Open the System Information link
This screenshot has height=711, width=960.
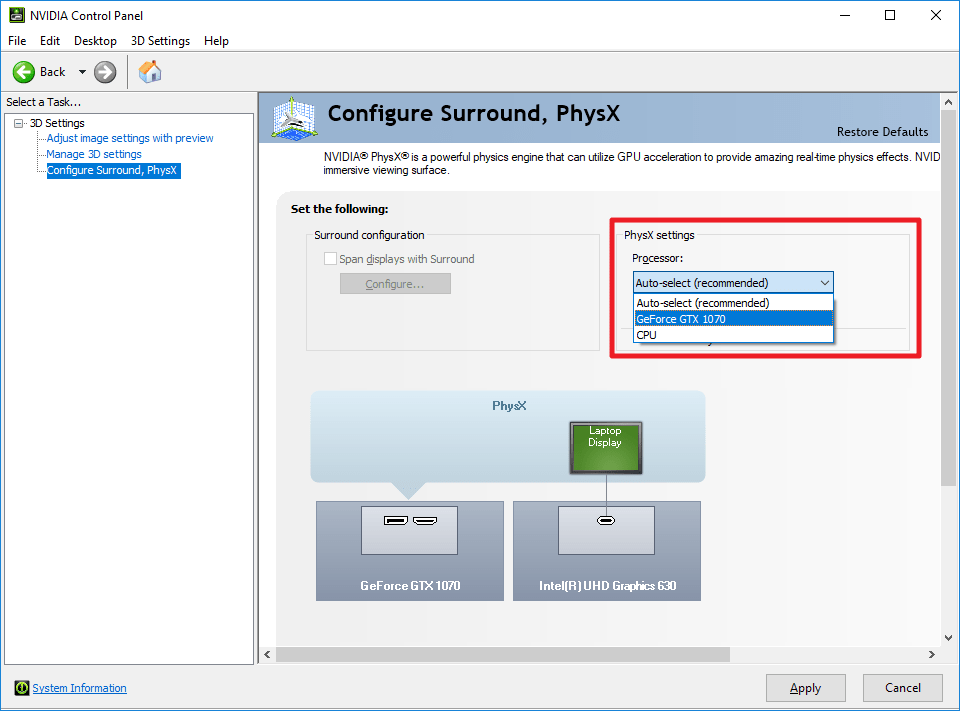coord(80,688)
